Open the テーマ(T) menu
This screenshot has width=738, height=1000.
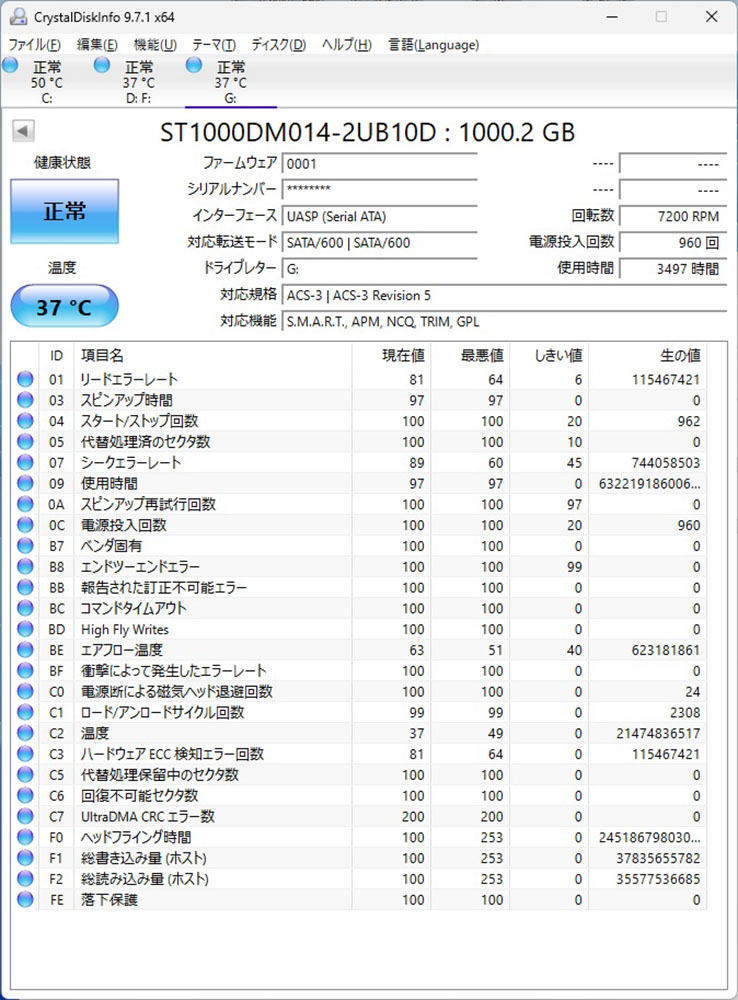(x=214, y=45)
